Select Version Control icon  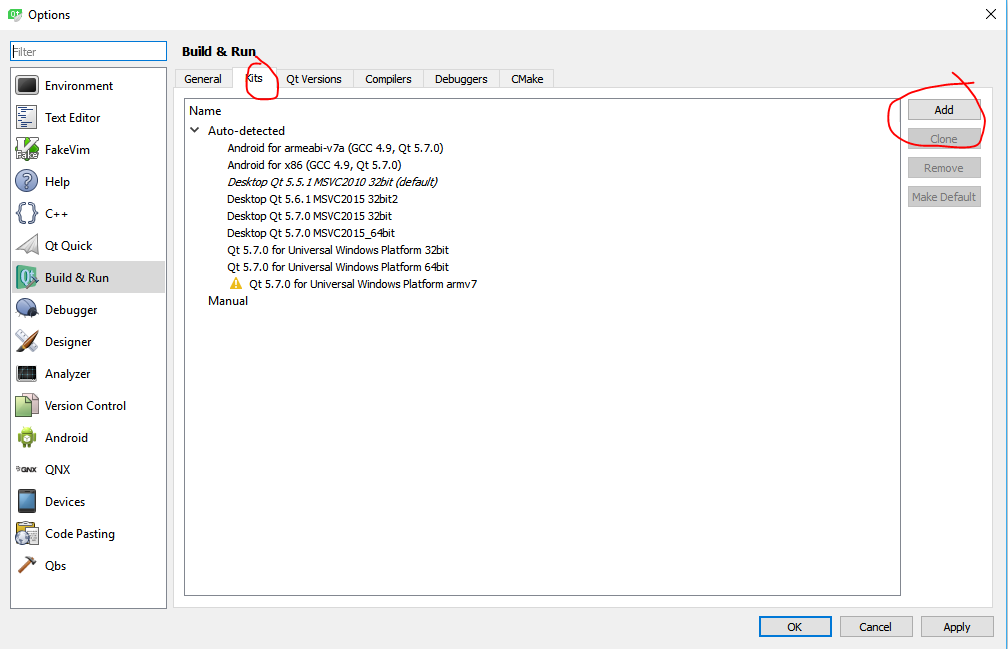27,405
